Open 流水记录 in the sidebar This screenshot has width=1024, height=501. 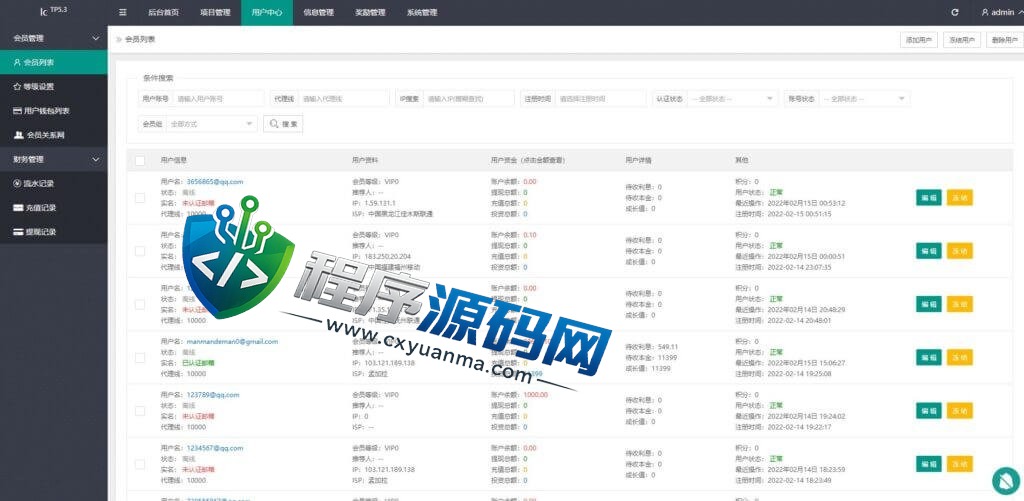(54, 184)
